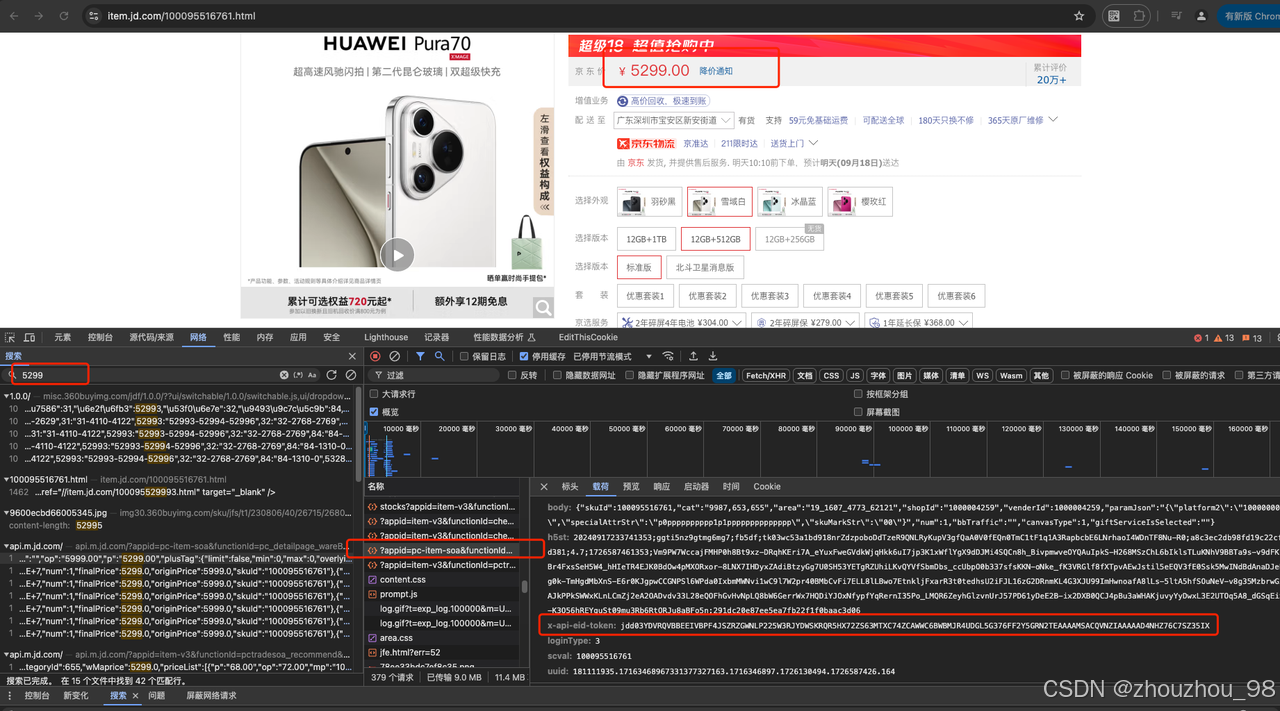This screenshot has width=1280, height=711.
Task: Click the 过滤 network filter field
Action: pos(433,375)
